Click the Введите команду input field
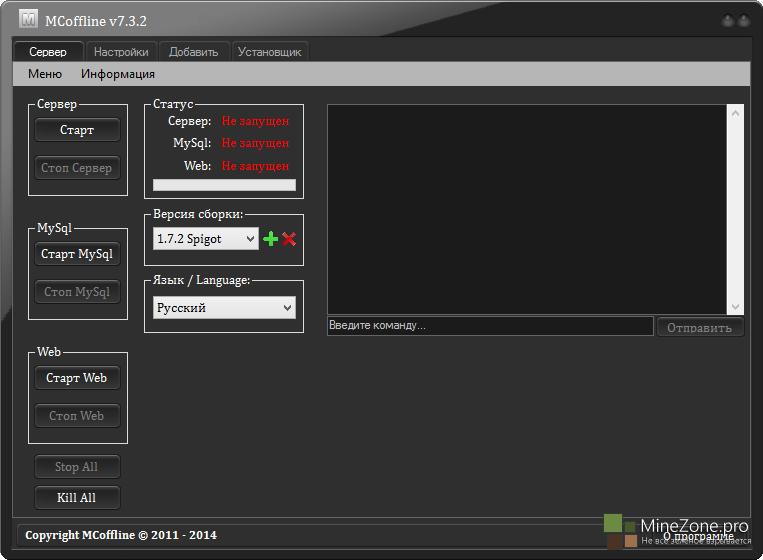The image size is (763, 560). pos(490,326)
